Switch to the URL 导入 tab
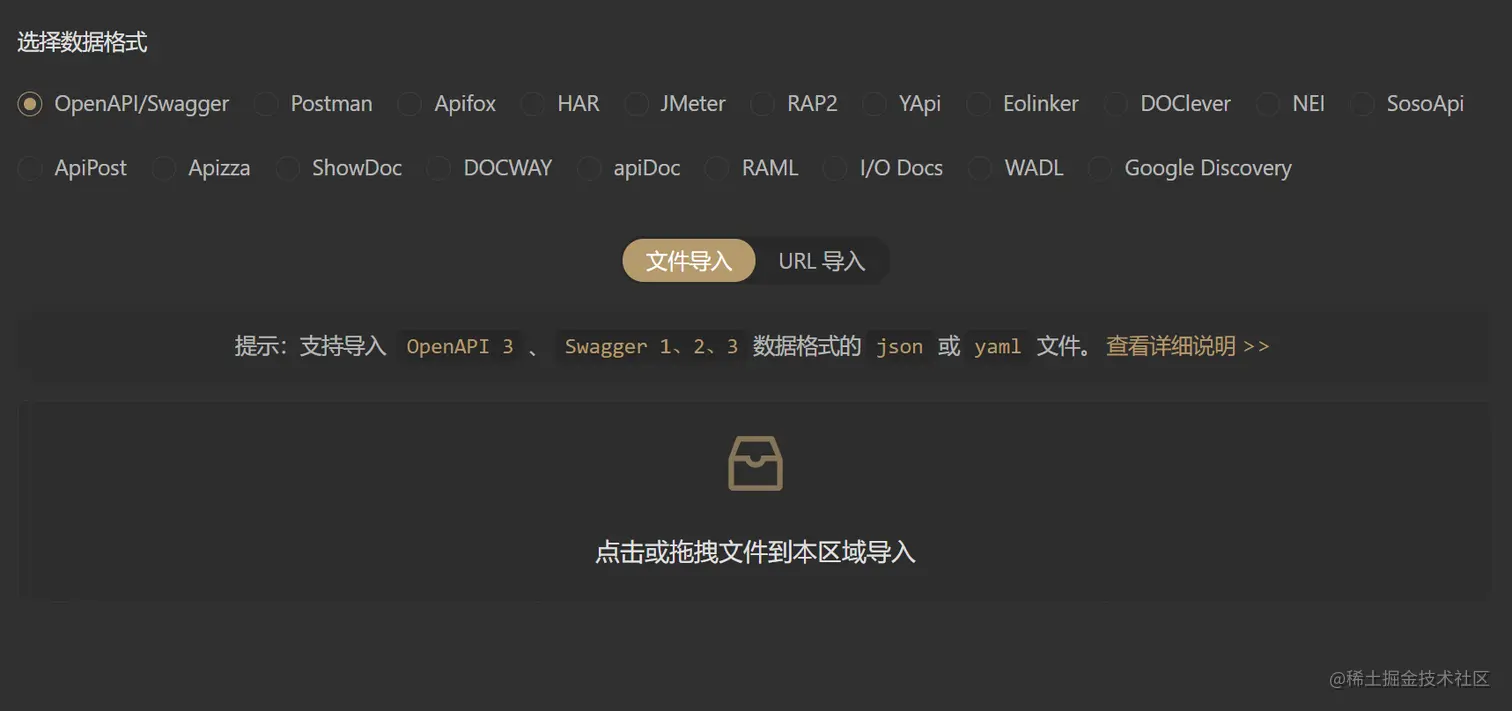The image size is (1512, 711). [822, 261]
